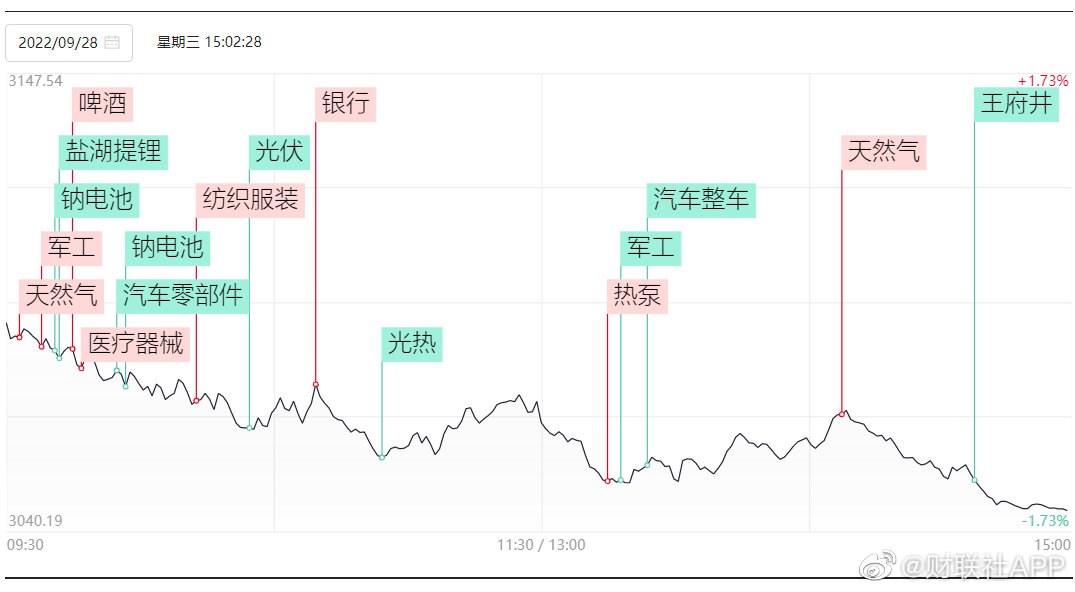Click the 热泵 red label
The height and width of the screenshot is (592, 1075).
638,296
